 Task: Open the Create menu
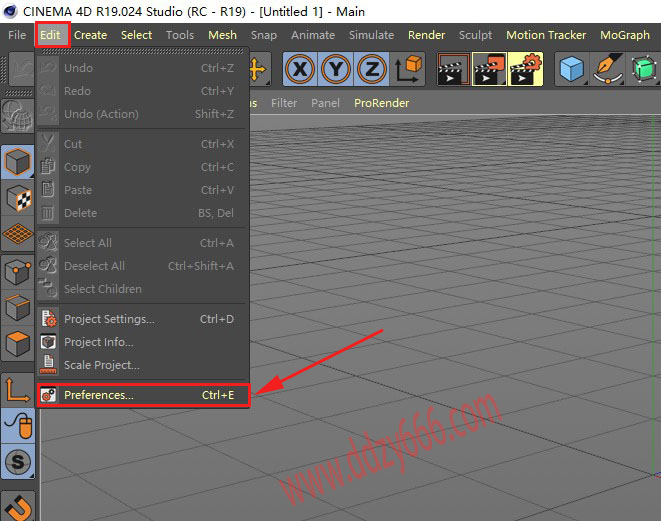click(x=90, y=35)
